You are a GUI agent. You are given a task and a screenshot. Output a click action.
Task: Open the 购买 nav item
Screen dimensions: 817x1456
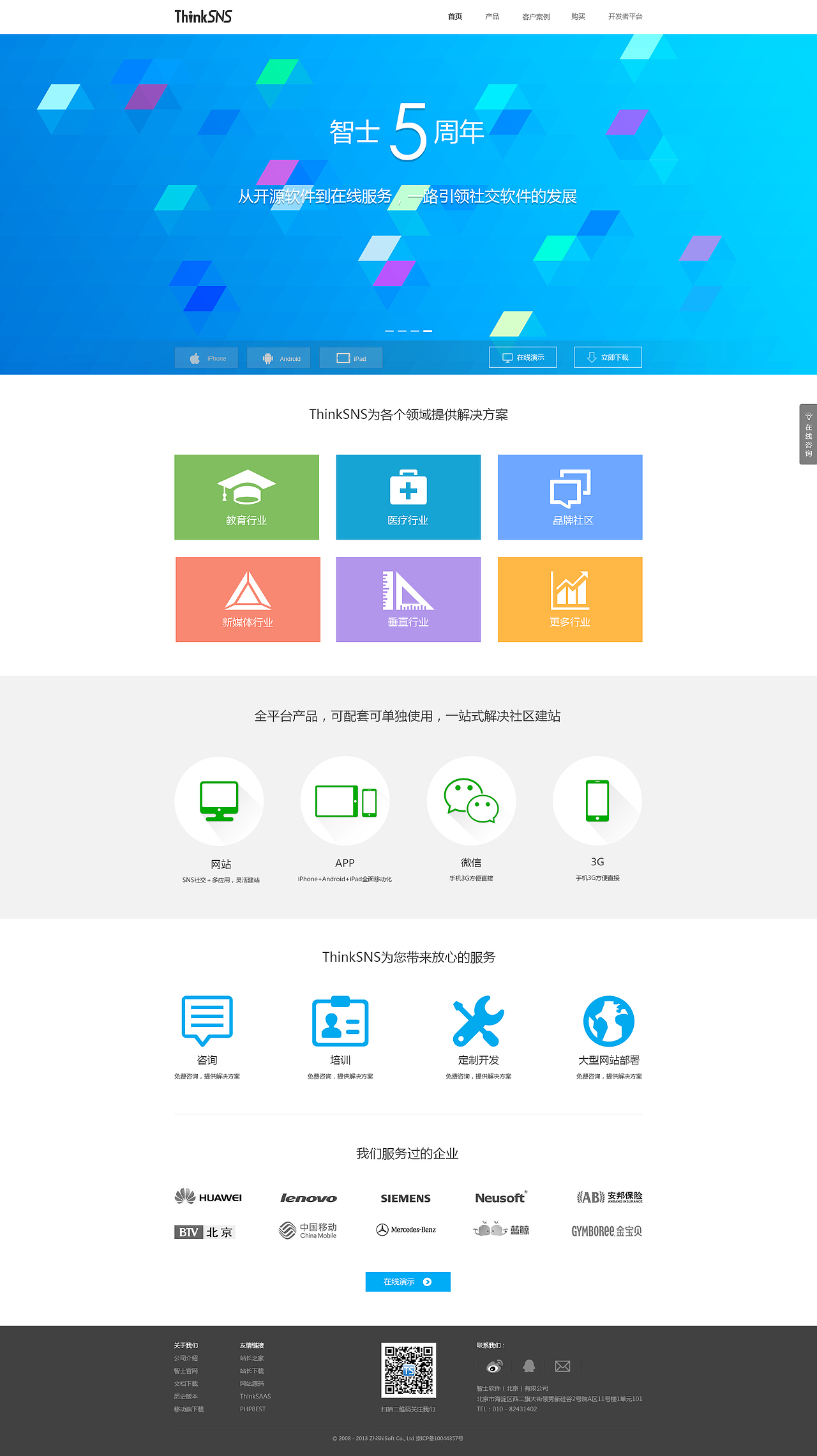point(578,17)
